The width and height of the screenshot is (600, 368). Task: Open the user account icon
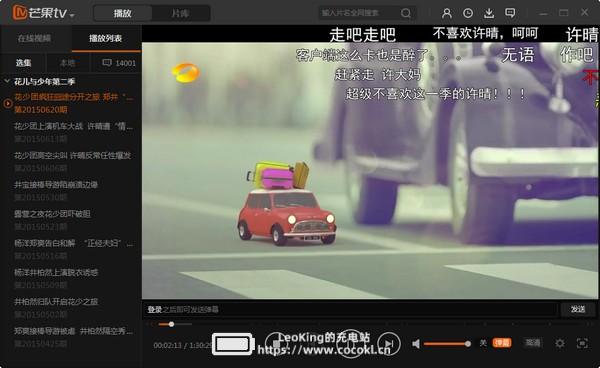pyautogui.click(x=447, y=13)
